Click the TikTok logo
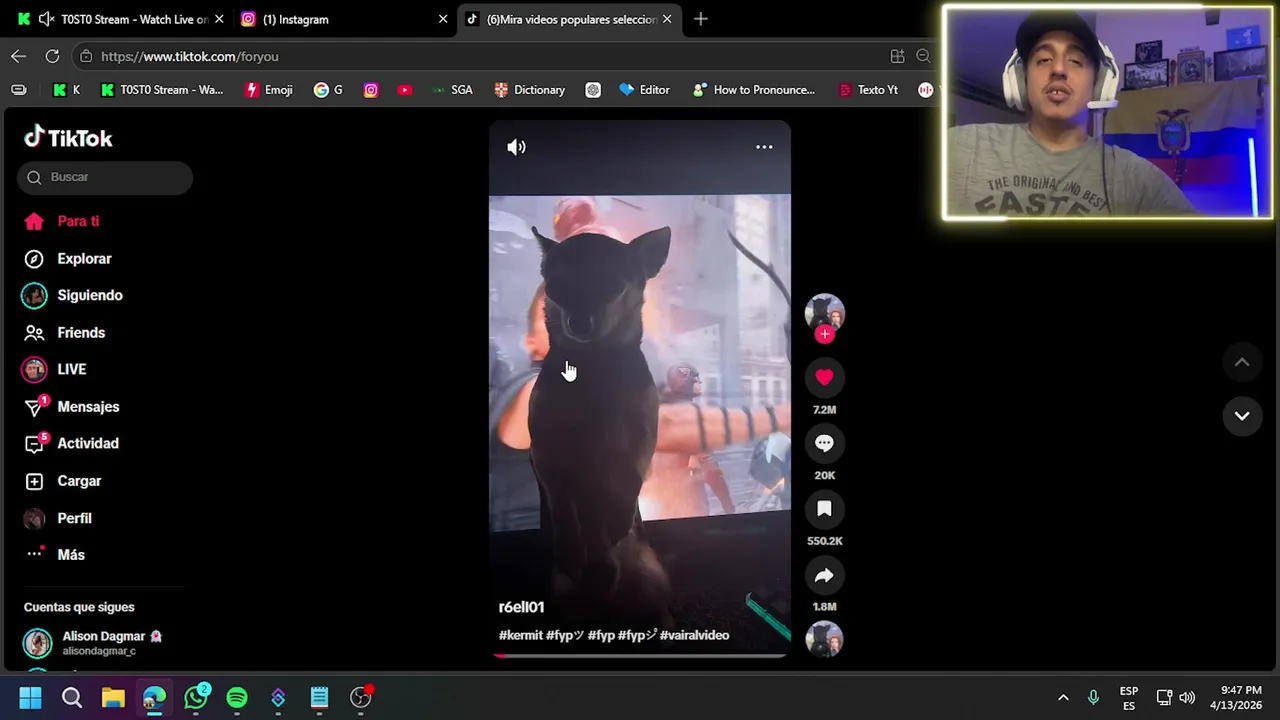1280x720 pixels. click(68, 137)
